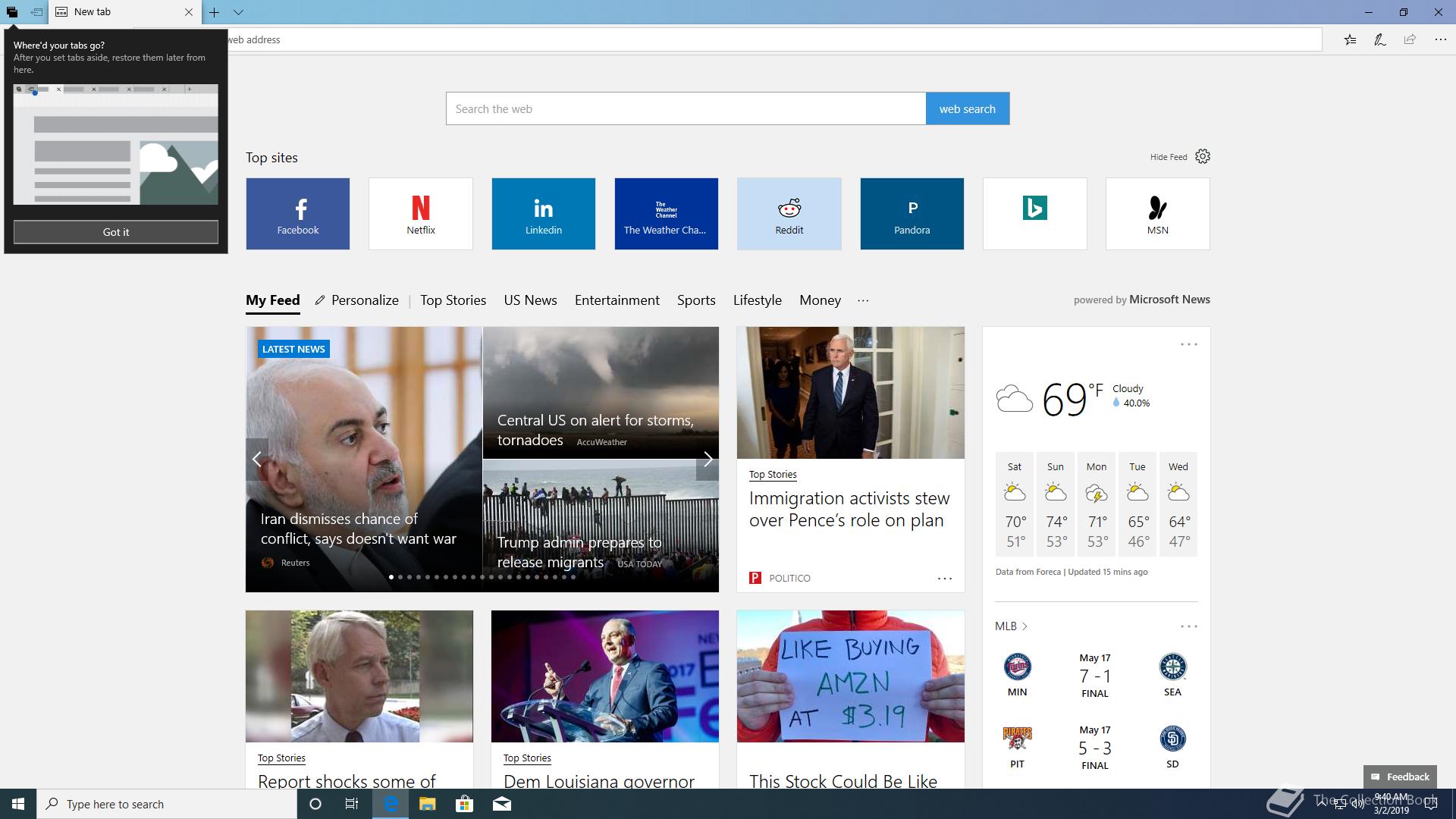This screenshot has width=1456, height=819.
Task: Click the web search button
Action: 967,108
